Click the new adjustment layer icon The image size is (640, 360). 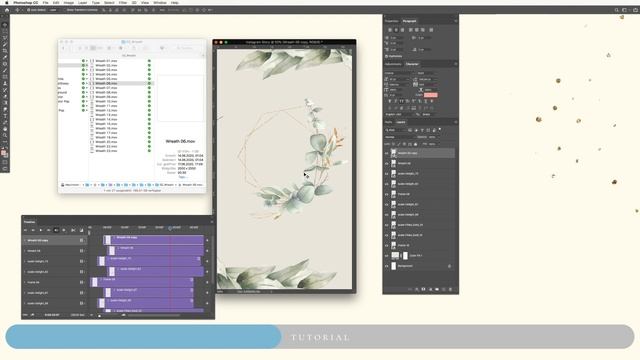click(x=430, y=289)
